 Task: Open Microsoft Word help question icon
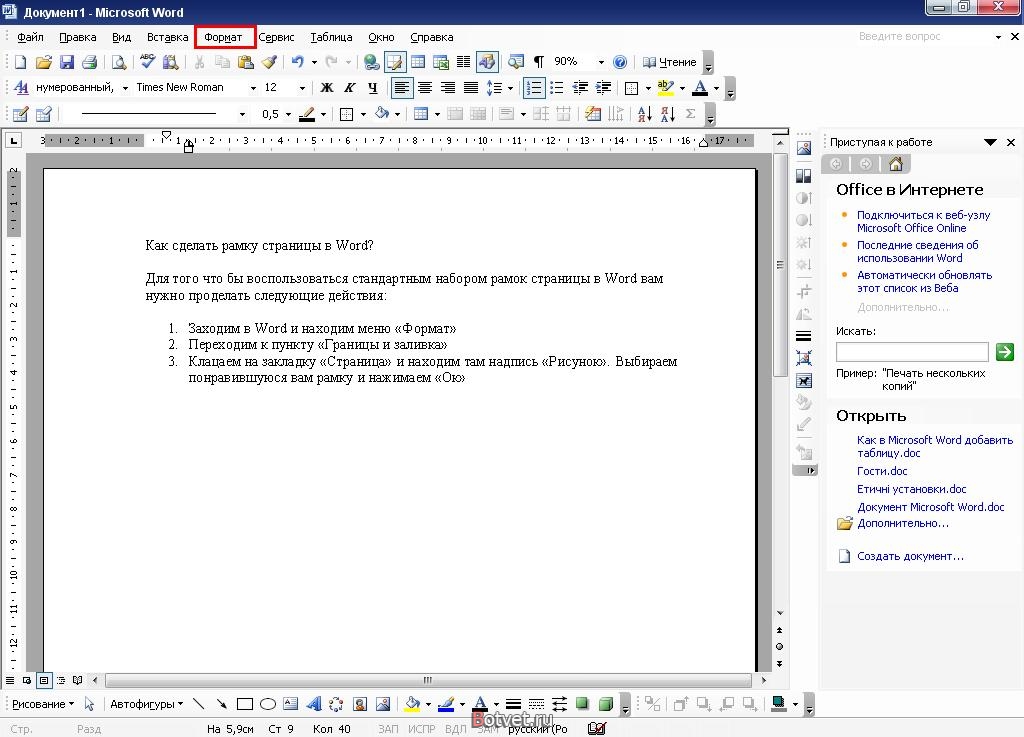coord(620,62)
